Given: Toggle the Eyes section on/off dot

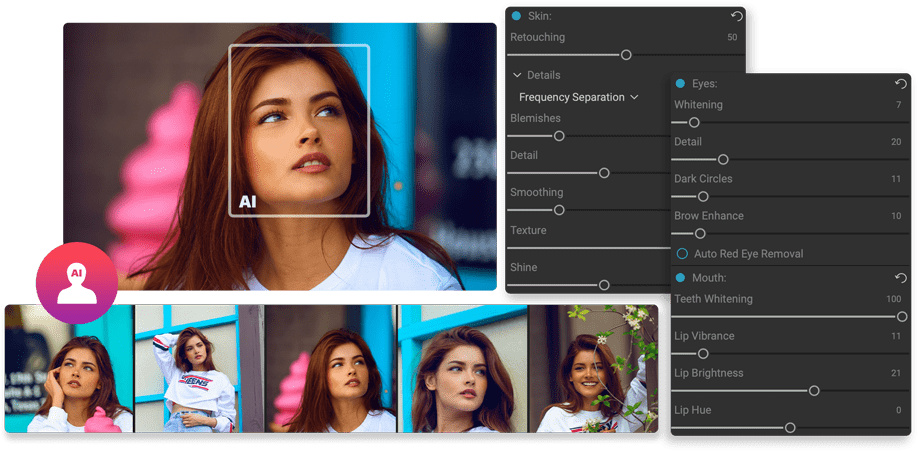Looking at the screenshot, I should pyautogui.click(x=680, y=84).
